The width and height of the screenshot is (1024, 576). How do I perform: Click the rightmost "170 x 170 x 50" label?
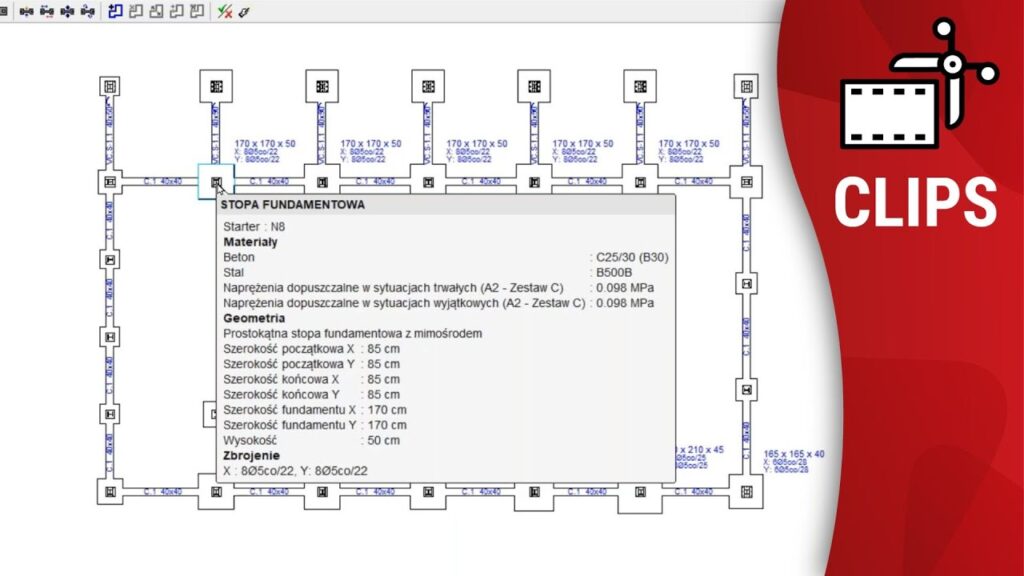(689, 144)
